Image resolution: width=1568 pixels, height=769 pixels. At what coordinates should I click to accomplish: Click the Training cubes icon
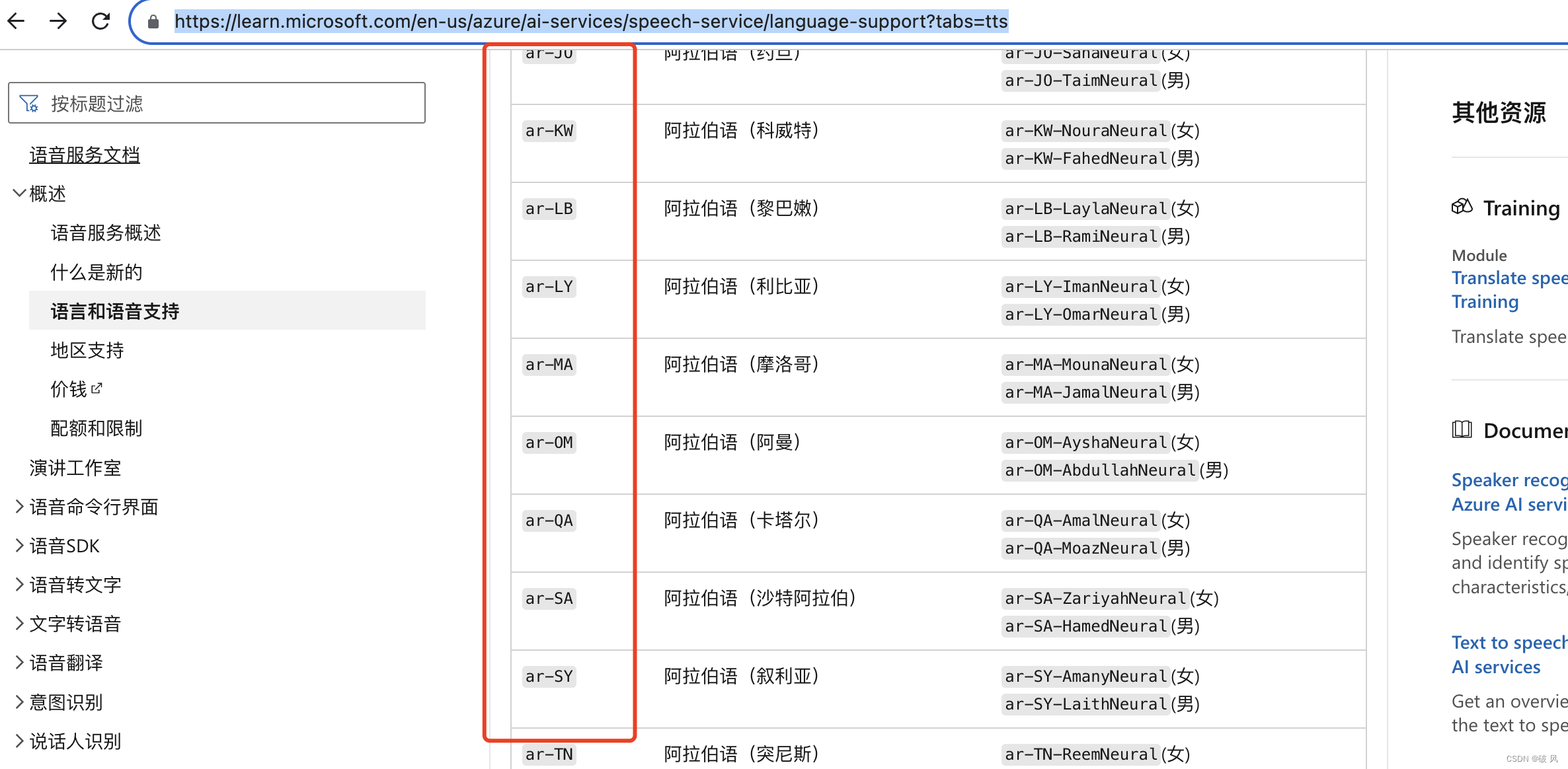(1462, 207)
